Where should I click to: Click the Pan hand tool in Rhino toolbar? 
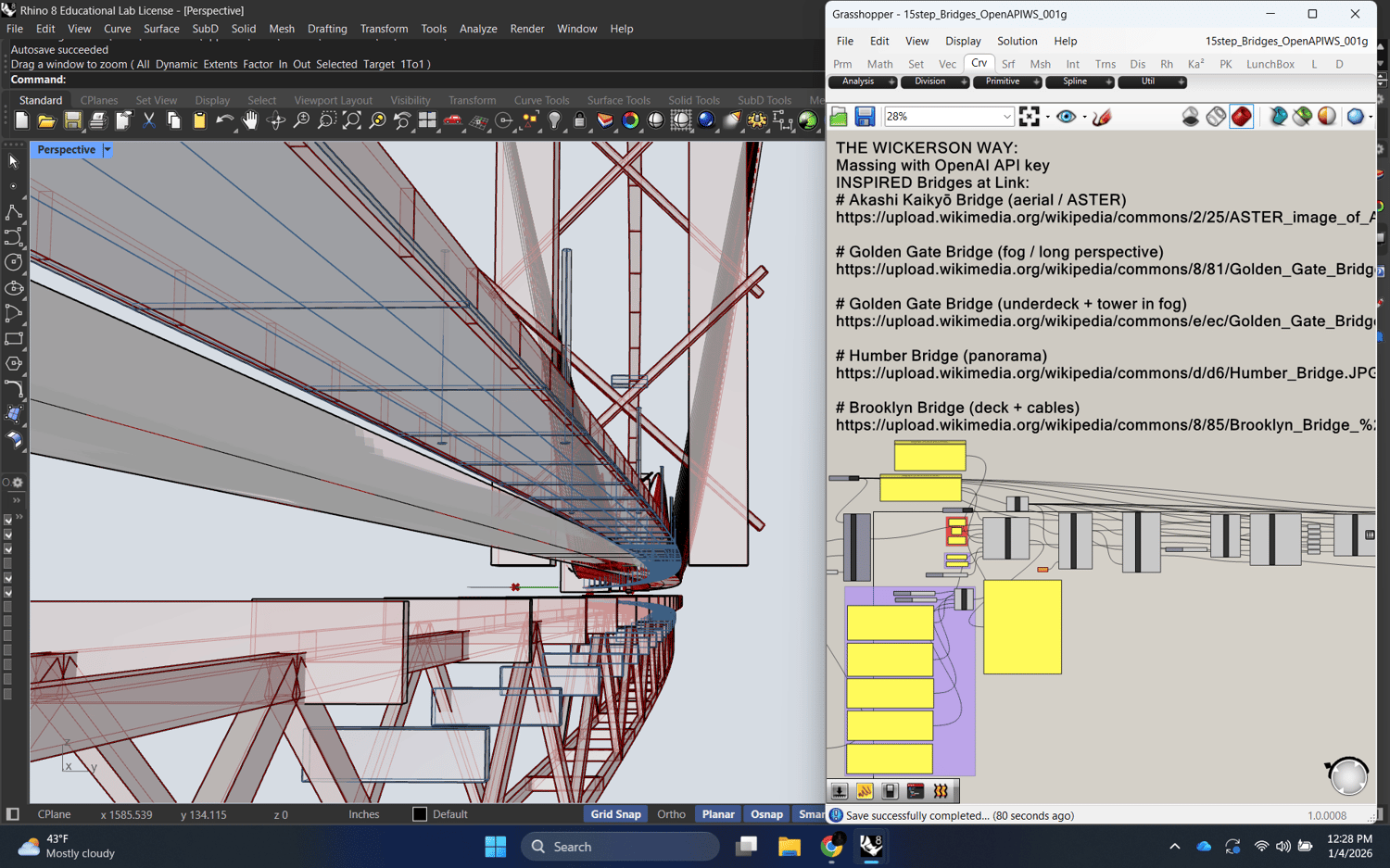pyautogui.click(x=250, y=120)
